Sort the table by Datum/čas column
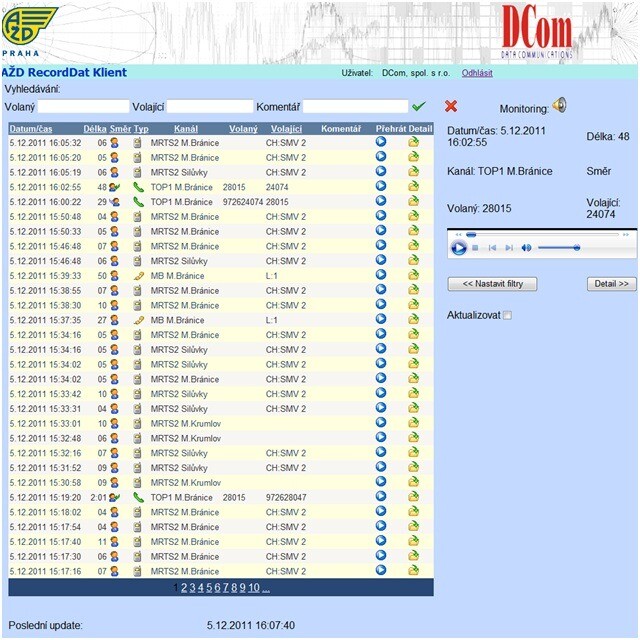The image size is (640, 640). pyautogui.click(x=31, y=129)
